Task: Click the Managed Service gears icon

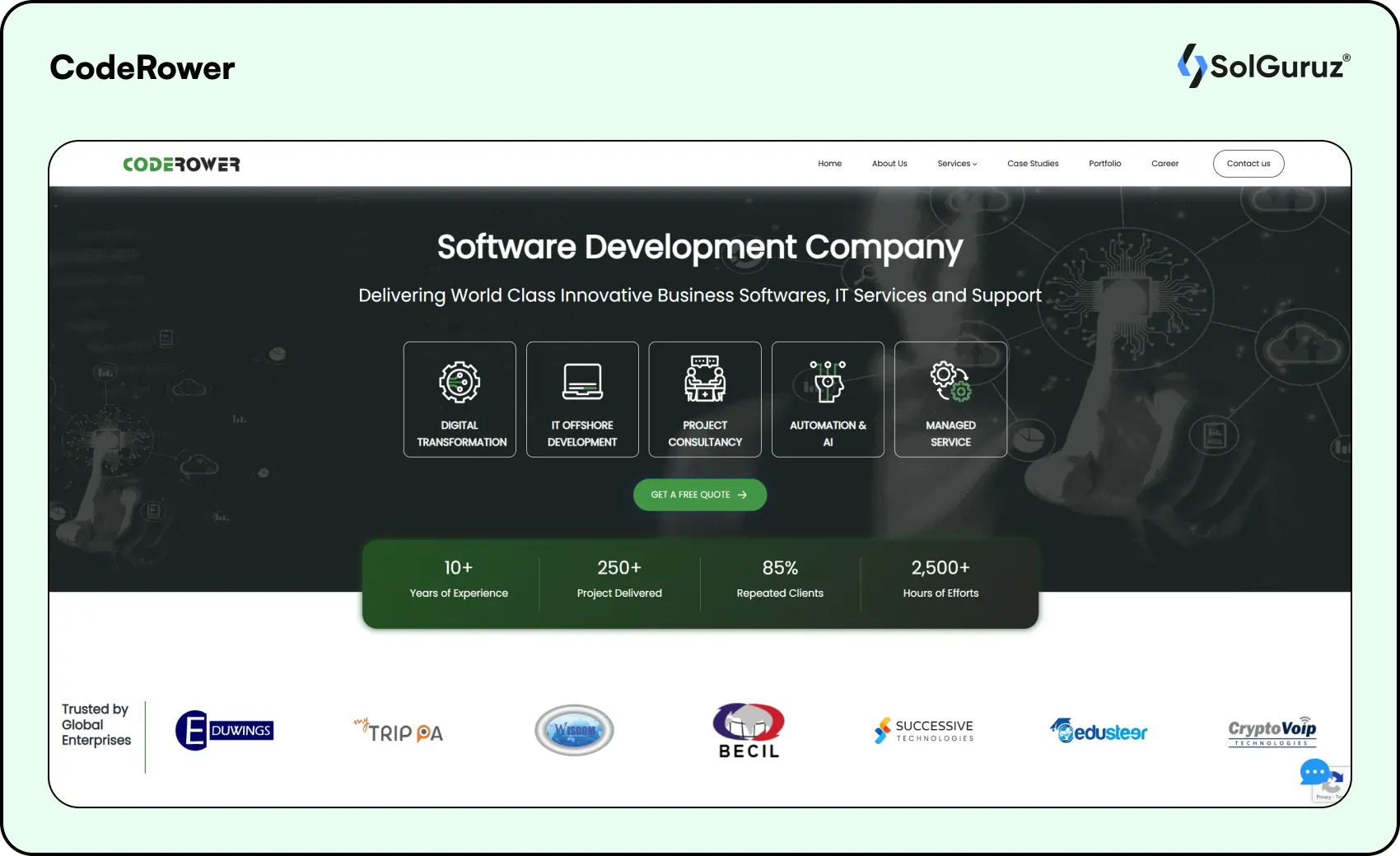Action: coord(950,380)
